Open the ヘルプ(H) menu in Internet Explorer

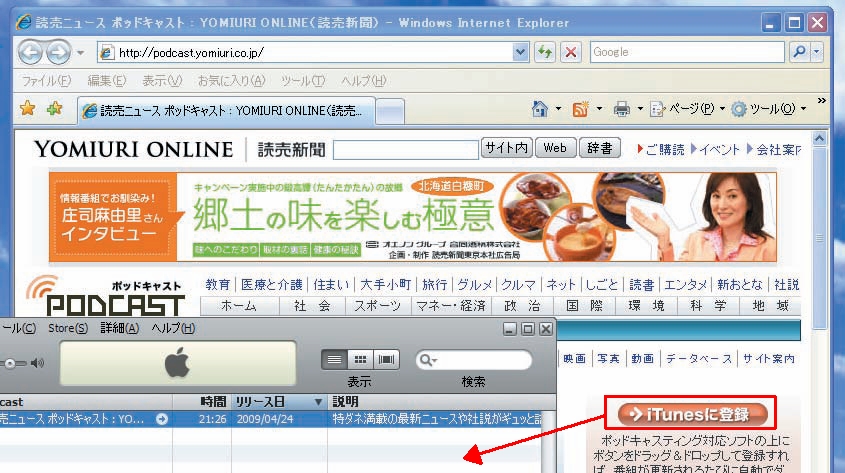363,81
